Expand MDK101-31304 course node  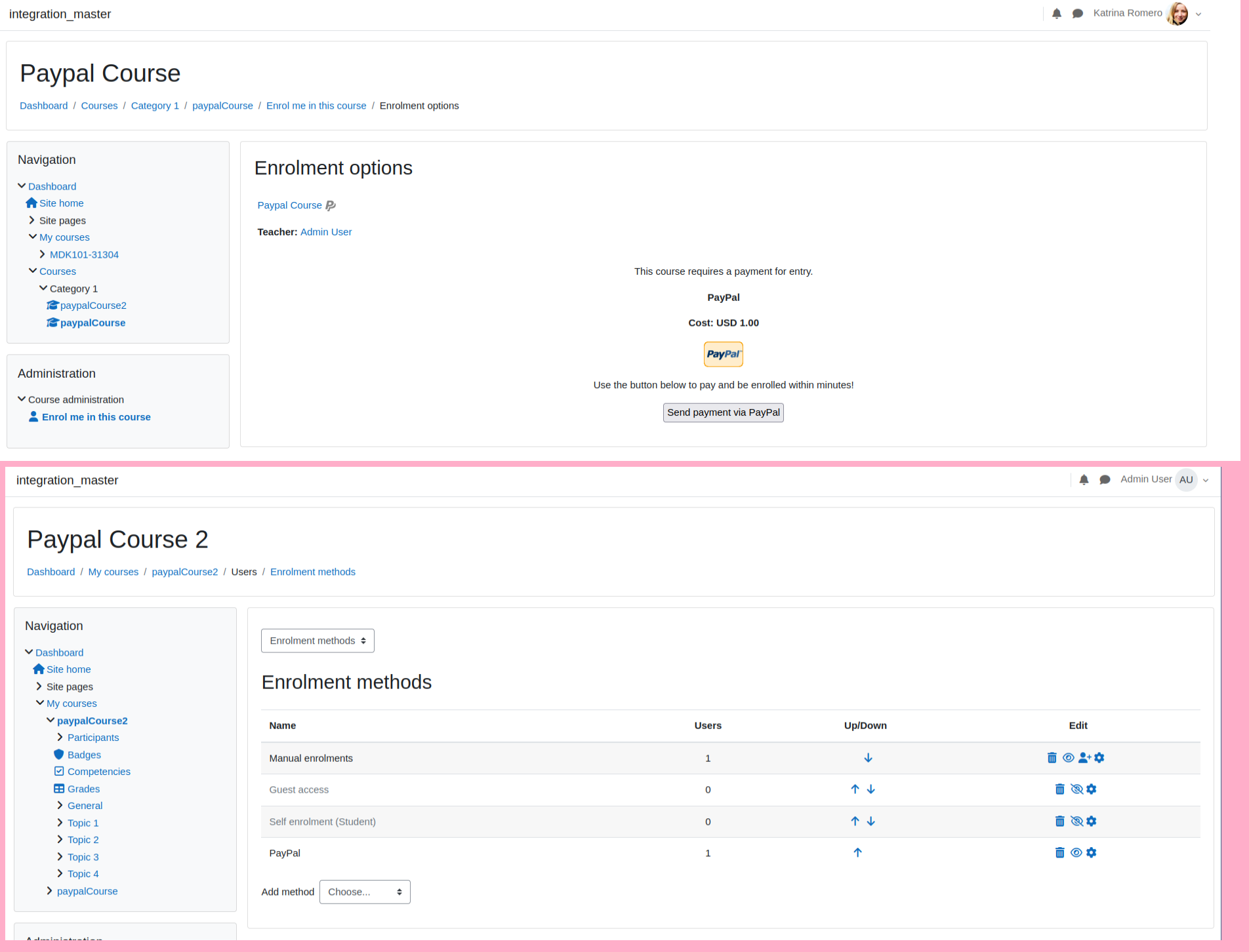click(x=42, y=254)
